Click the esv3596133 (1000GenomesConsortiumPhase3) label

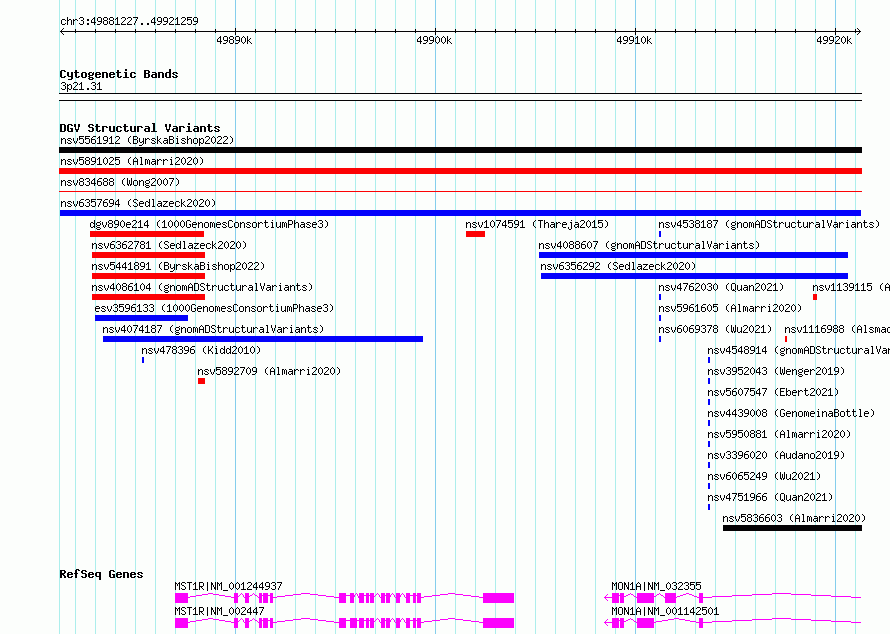214,308
